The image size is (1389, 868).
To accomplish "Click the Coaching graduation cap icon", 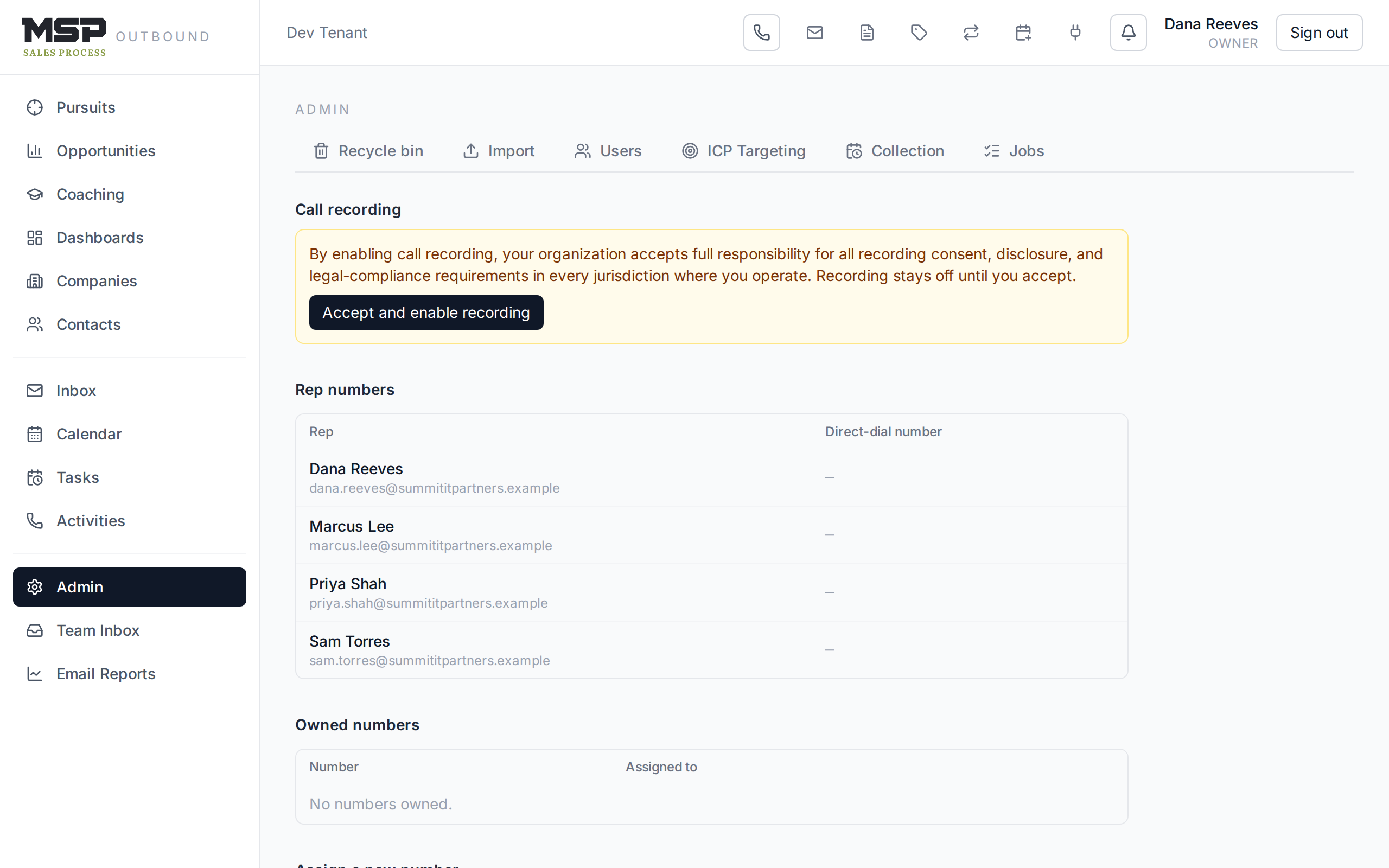I will coord(35,195).
